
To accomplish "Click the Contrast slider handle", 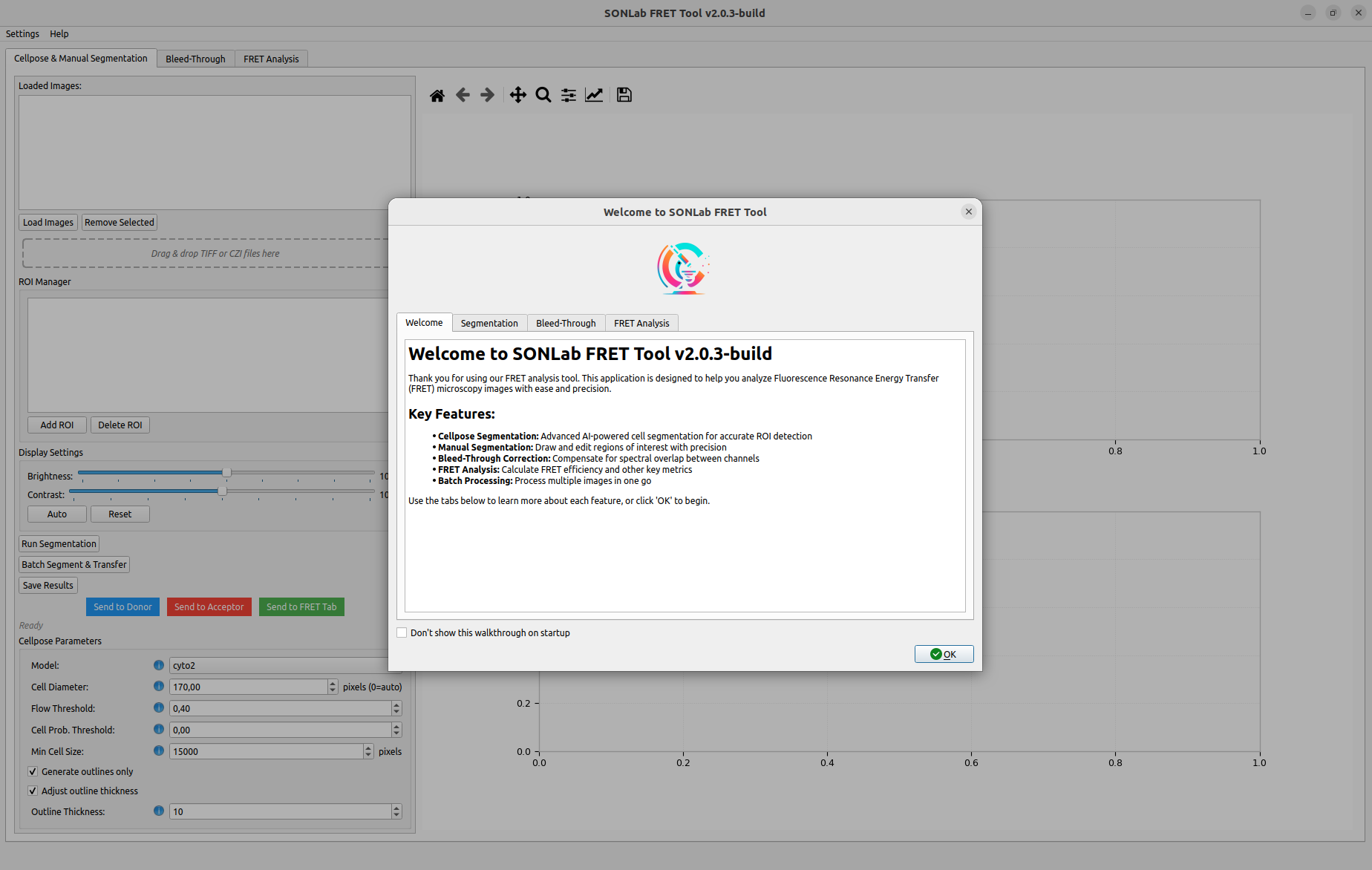I will 222,491.
